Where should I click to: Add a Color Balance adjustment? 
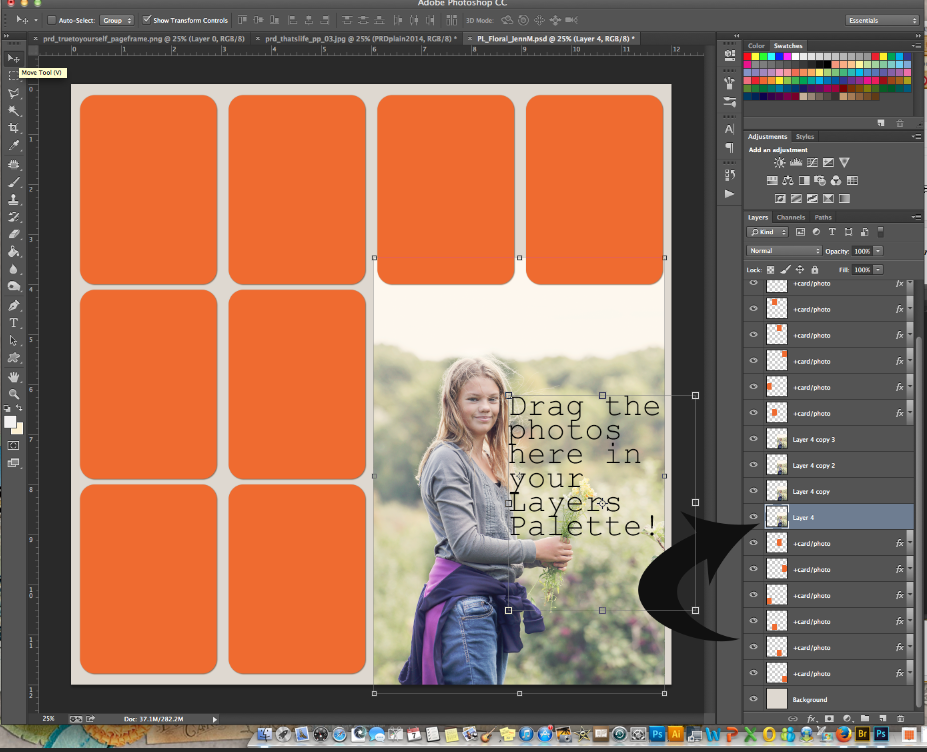pos(789,181)
